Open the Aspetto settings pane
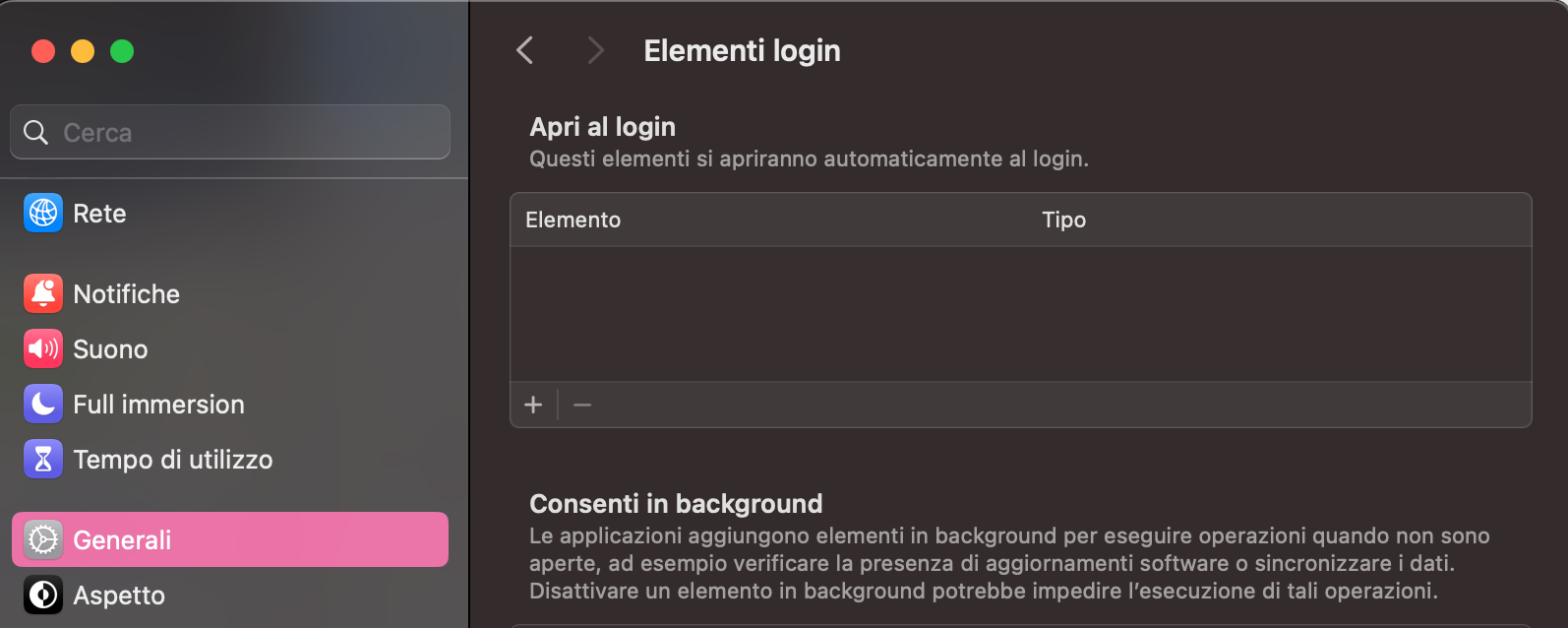The width and height of the screenshot is (1568, 628). [x=118, y=595]
